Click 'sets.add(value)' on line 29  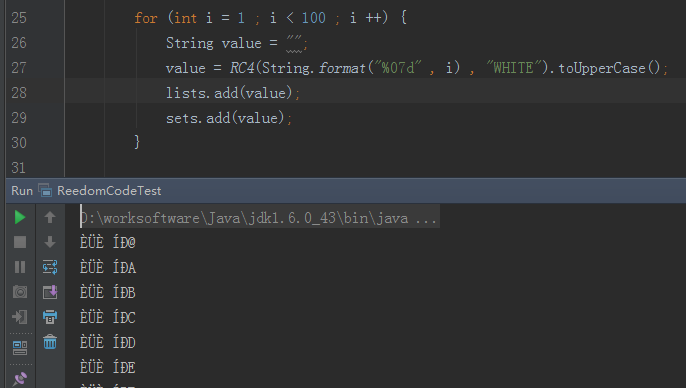point(225,118)
